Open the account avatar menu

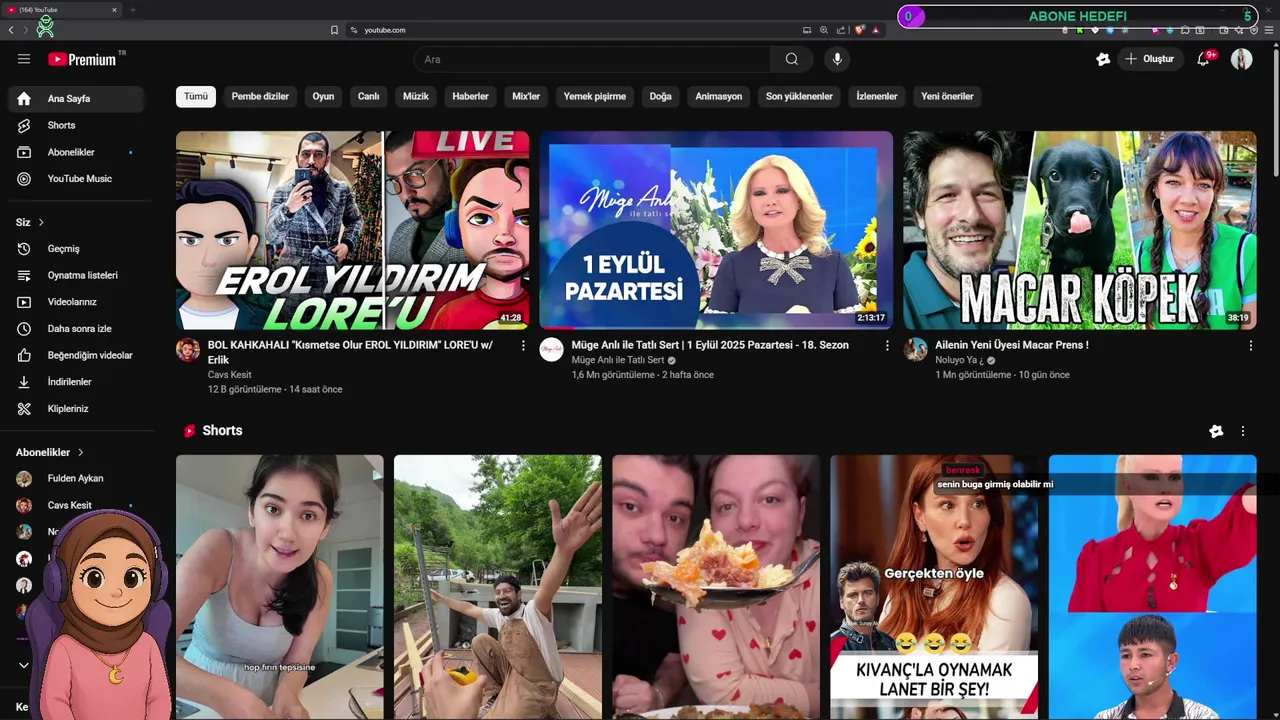coord(1241,59)
